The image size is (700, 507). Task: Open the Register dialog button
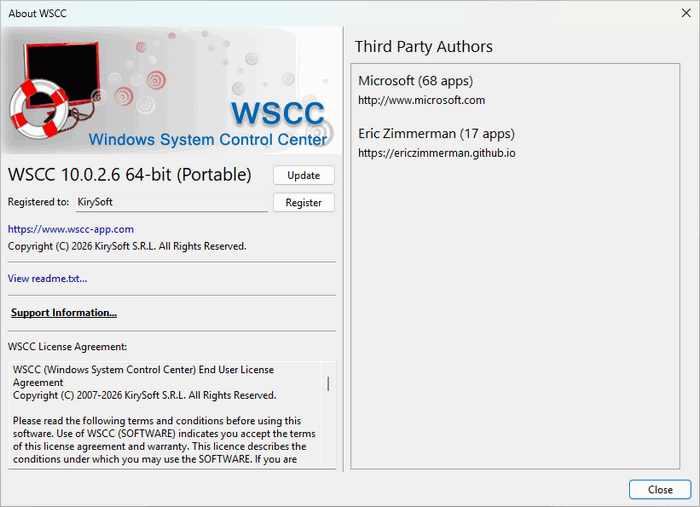point(304,203)
